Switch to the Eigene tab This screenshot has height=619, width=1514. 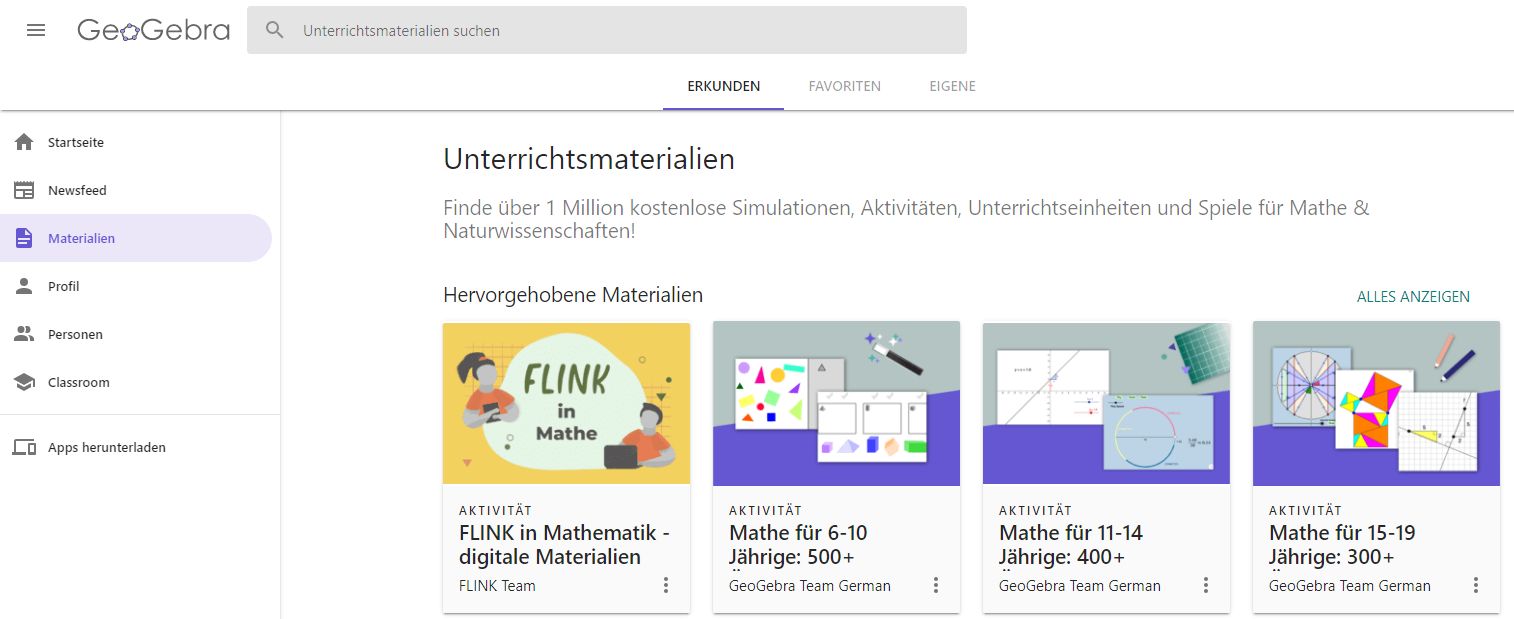pos(952,86)
